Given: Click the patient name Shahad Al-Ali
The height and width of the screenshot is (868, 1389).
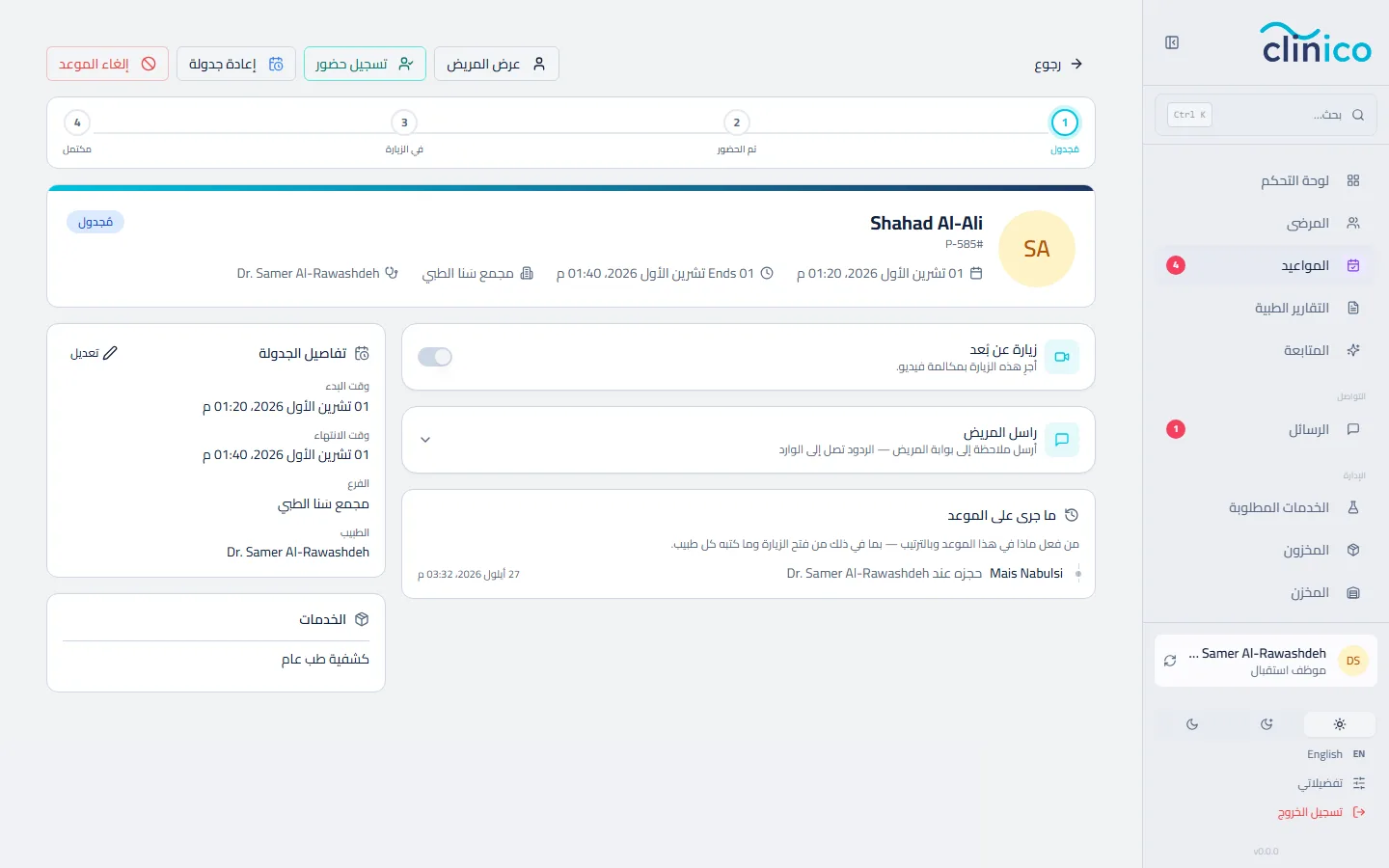Looking at the screenshot, I should coord(926,223).
